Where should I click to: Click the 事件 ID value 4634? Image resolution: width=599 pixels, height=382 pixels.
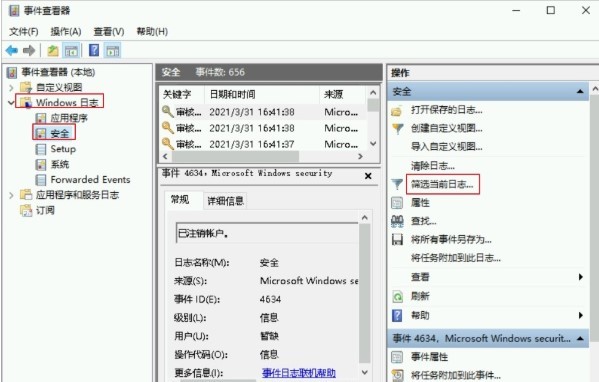(x=270, y=299)
